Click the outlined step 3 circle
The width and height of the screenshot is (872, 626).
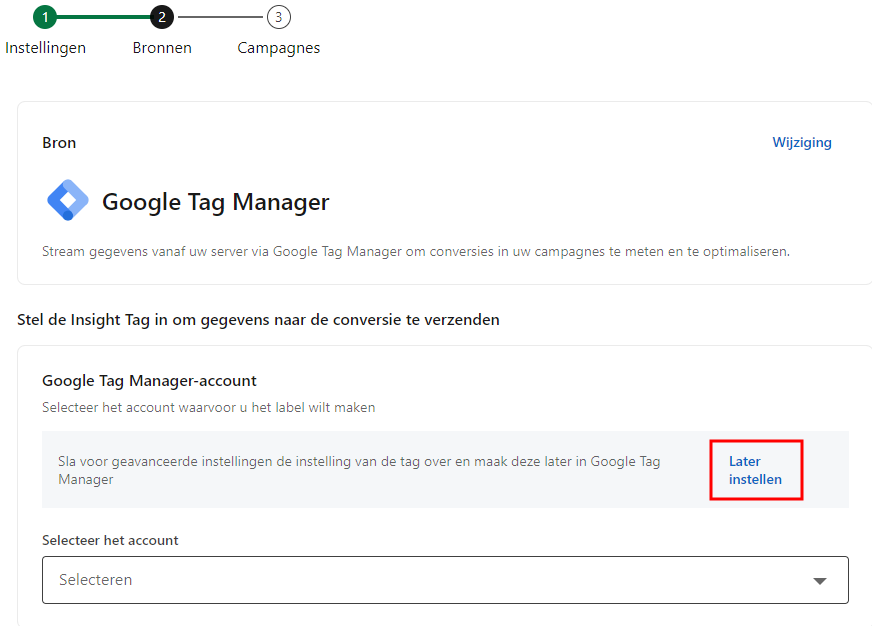279,17
